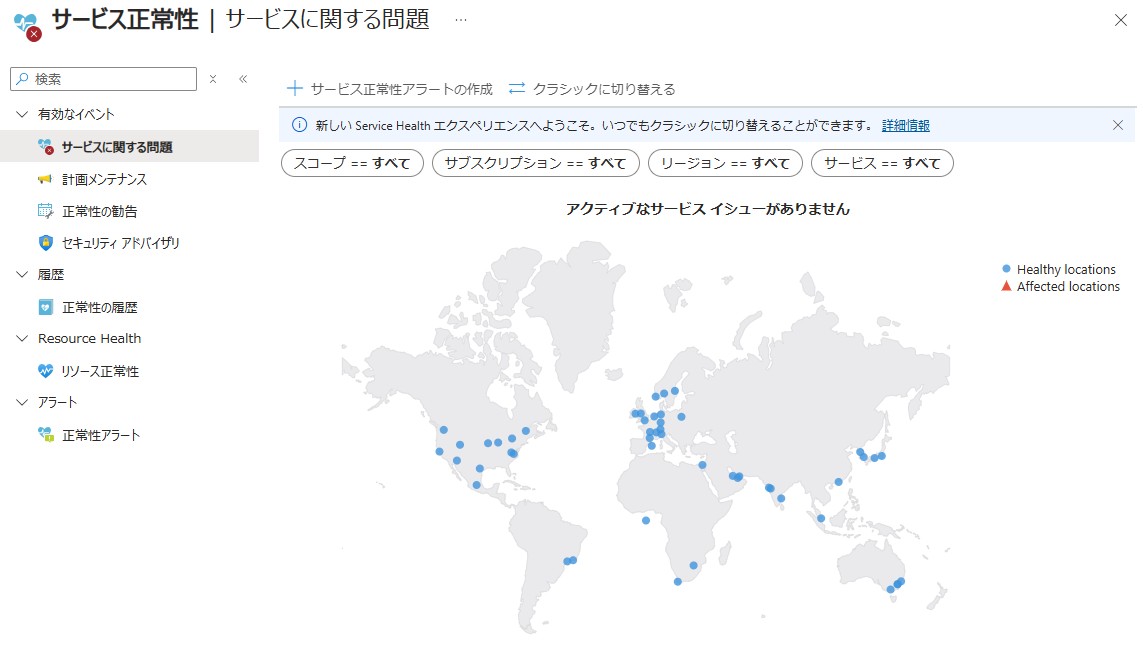Dismiss the Service Health info banner
Viewport: 1143px width, 648px height.
coord(1118,125)
